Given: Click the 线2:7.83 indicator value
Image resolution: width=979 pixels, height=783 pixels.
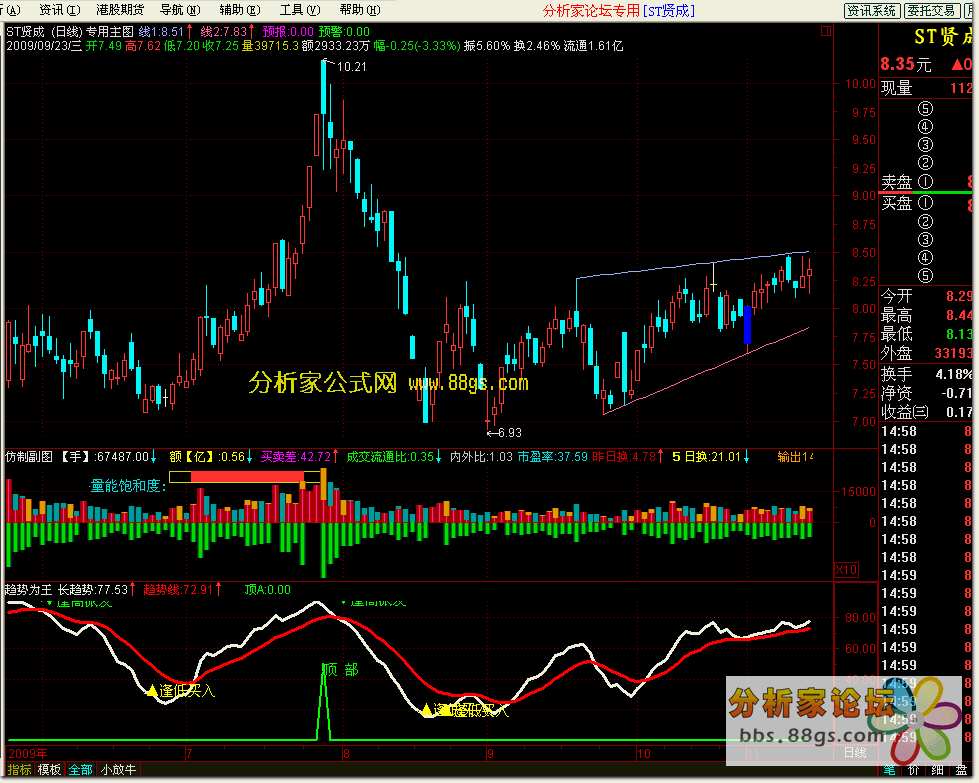Looking at the screenshot, I should (x=224, y=31).
